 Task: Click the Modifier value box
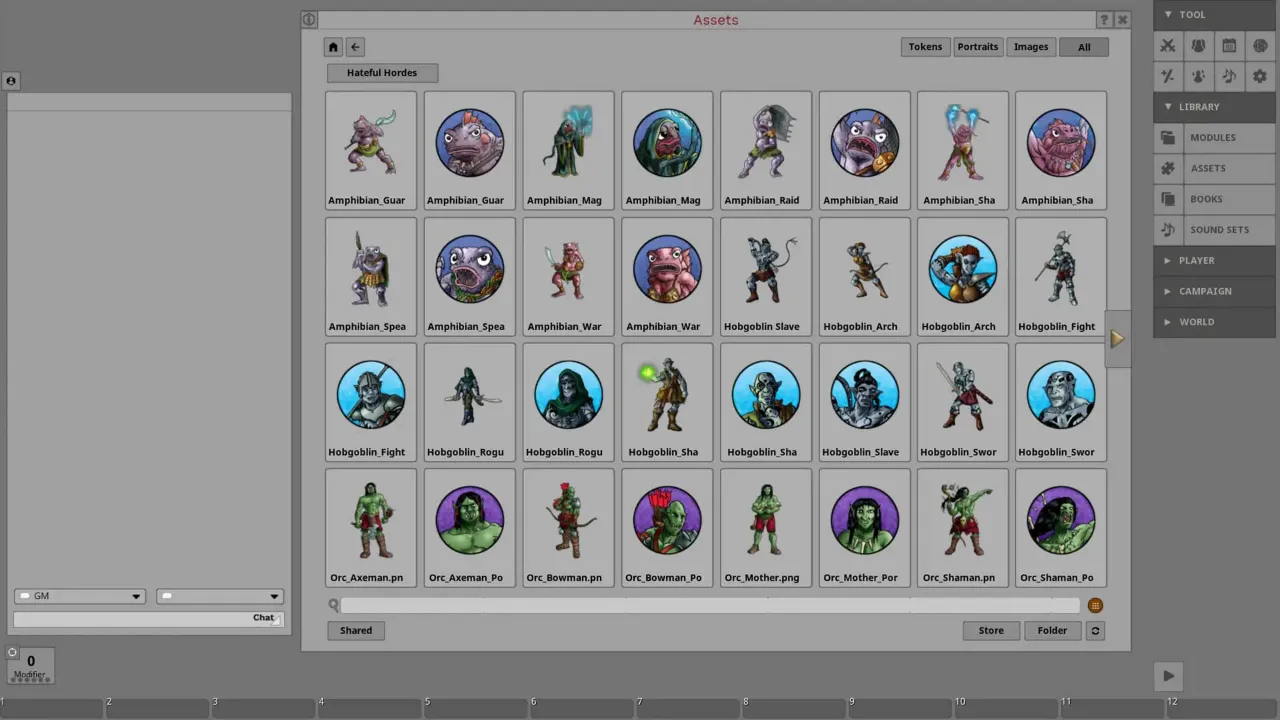30,665
